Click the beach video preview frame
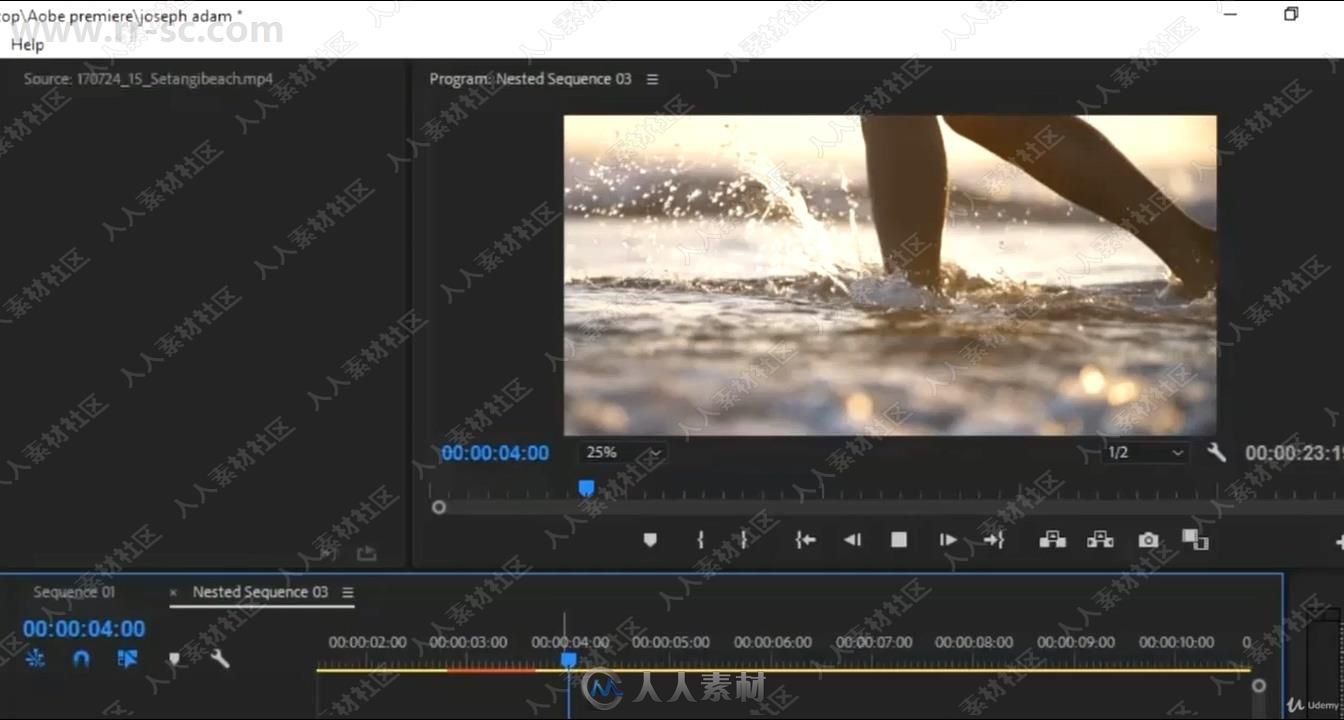Image resolution: width=1344 pixels, height=720 pixels. (890, 275)
